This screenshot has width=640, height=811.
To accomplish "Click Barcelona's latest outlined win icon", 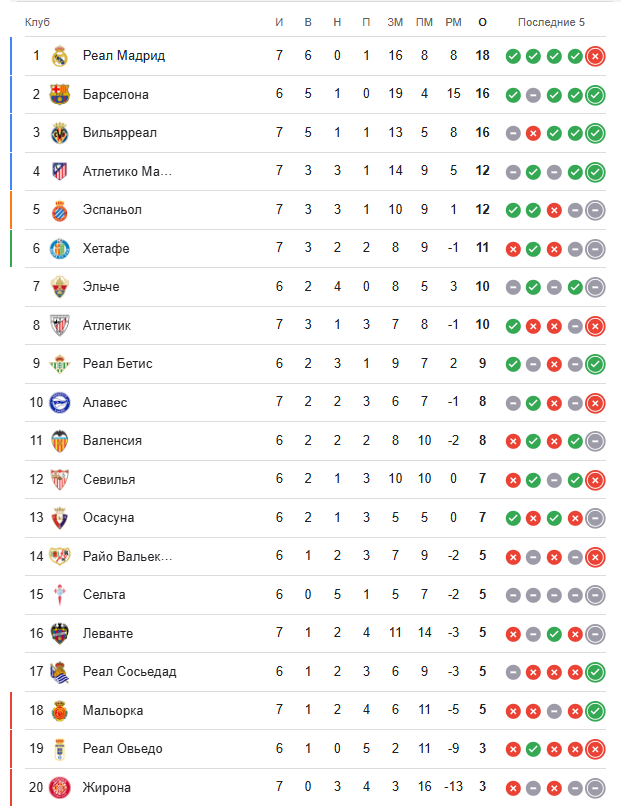I will (x=595, y=95).
